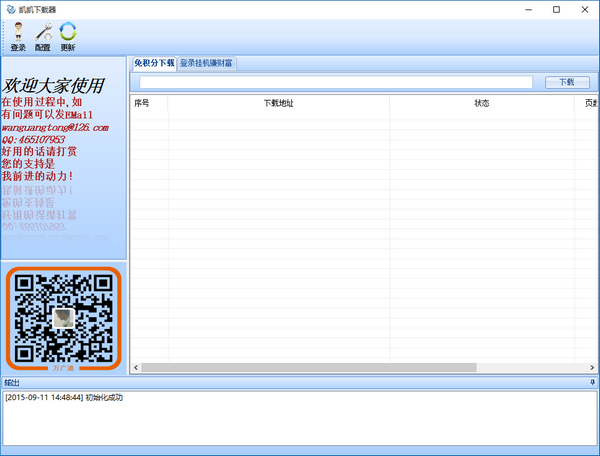Sort by the 下载地址 column header
The height and width of the screenshot is (456, 600).
(x=279, y=103)
